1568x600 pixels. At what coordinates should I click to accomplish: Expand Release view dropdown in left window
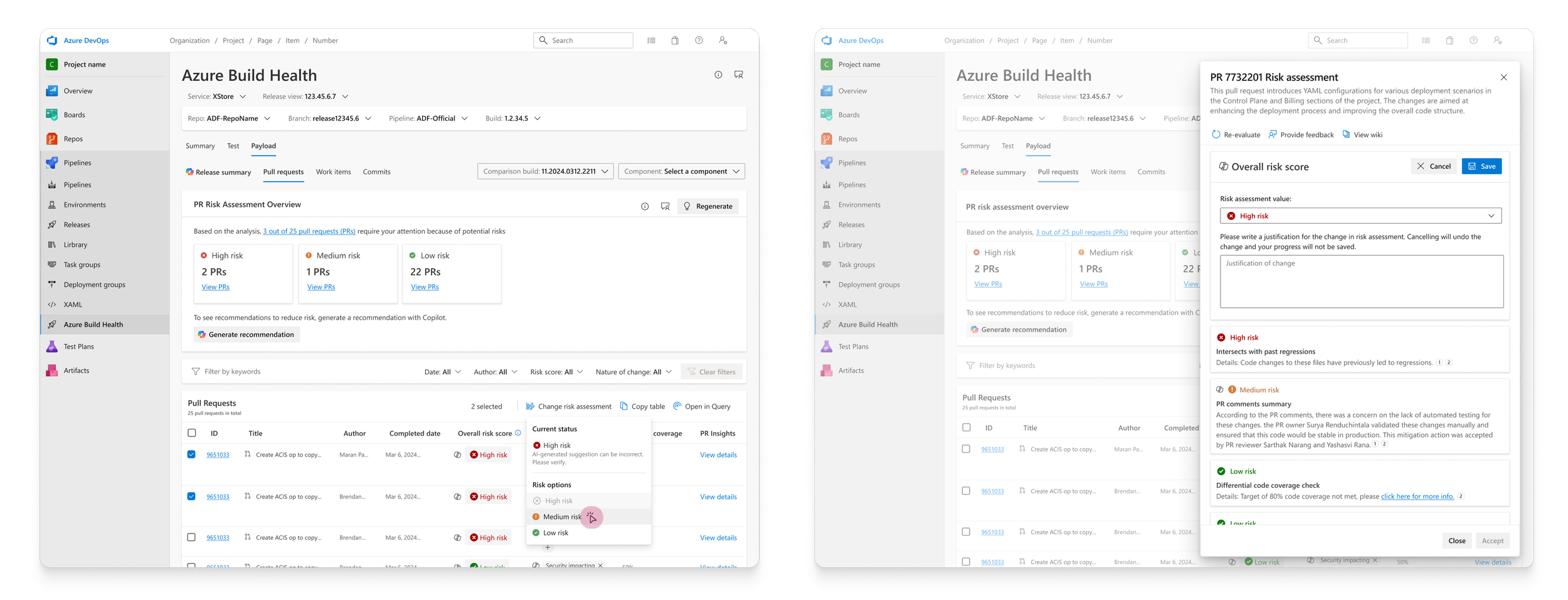(x=305, y=97)
